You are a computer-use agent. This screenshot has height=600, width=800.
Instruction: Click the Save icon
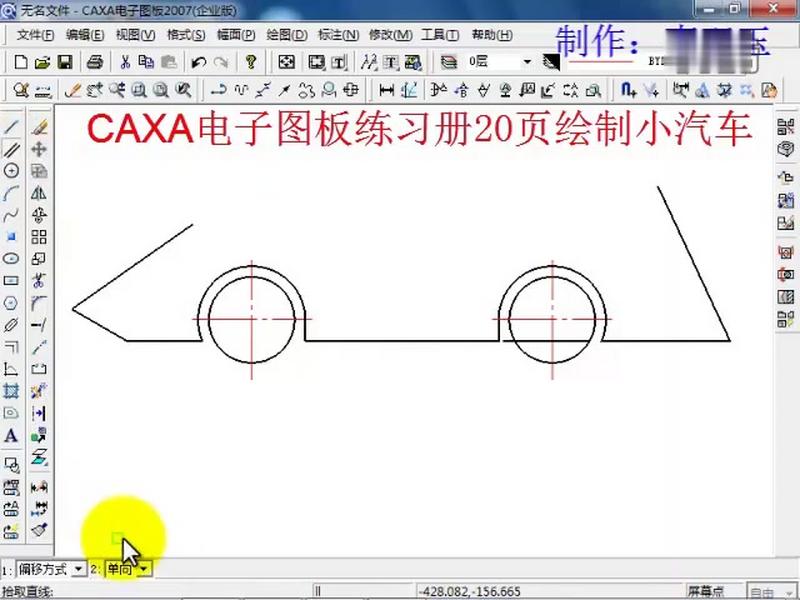click(x=64, y=62)
